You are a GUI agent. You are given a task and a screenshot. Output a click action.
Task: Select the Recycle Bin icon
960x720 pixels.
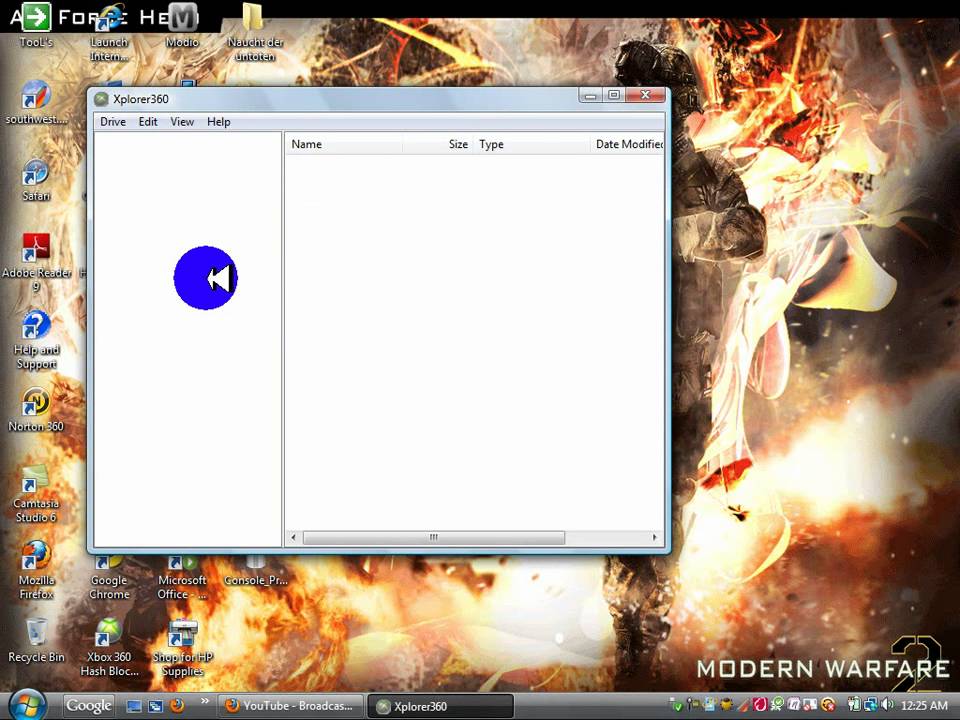coord(36,640)
